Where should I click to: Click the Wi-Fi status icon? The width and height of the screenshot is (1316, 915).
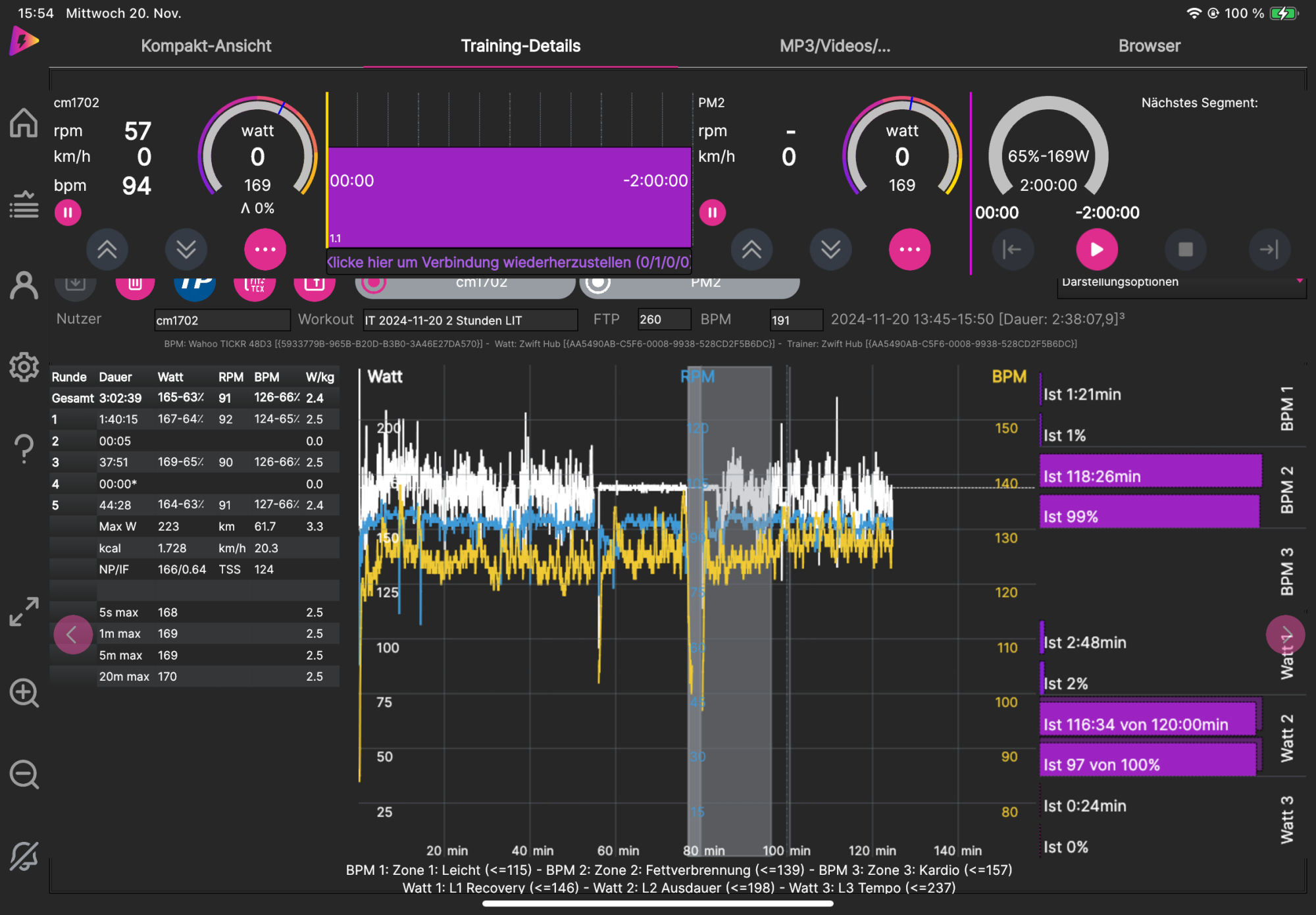click(1194, 13)
